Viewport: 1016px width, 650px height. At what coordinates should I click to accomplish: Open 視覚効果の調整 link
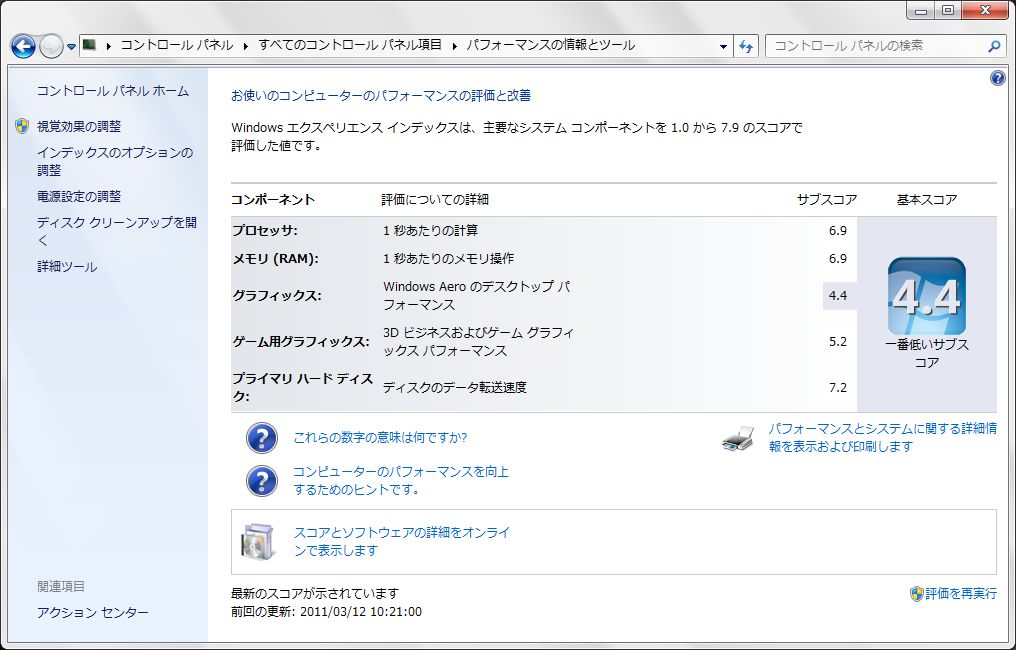tap(79, 126)
